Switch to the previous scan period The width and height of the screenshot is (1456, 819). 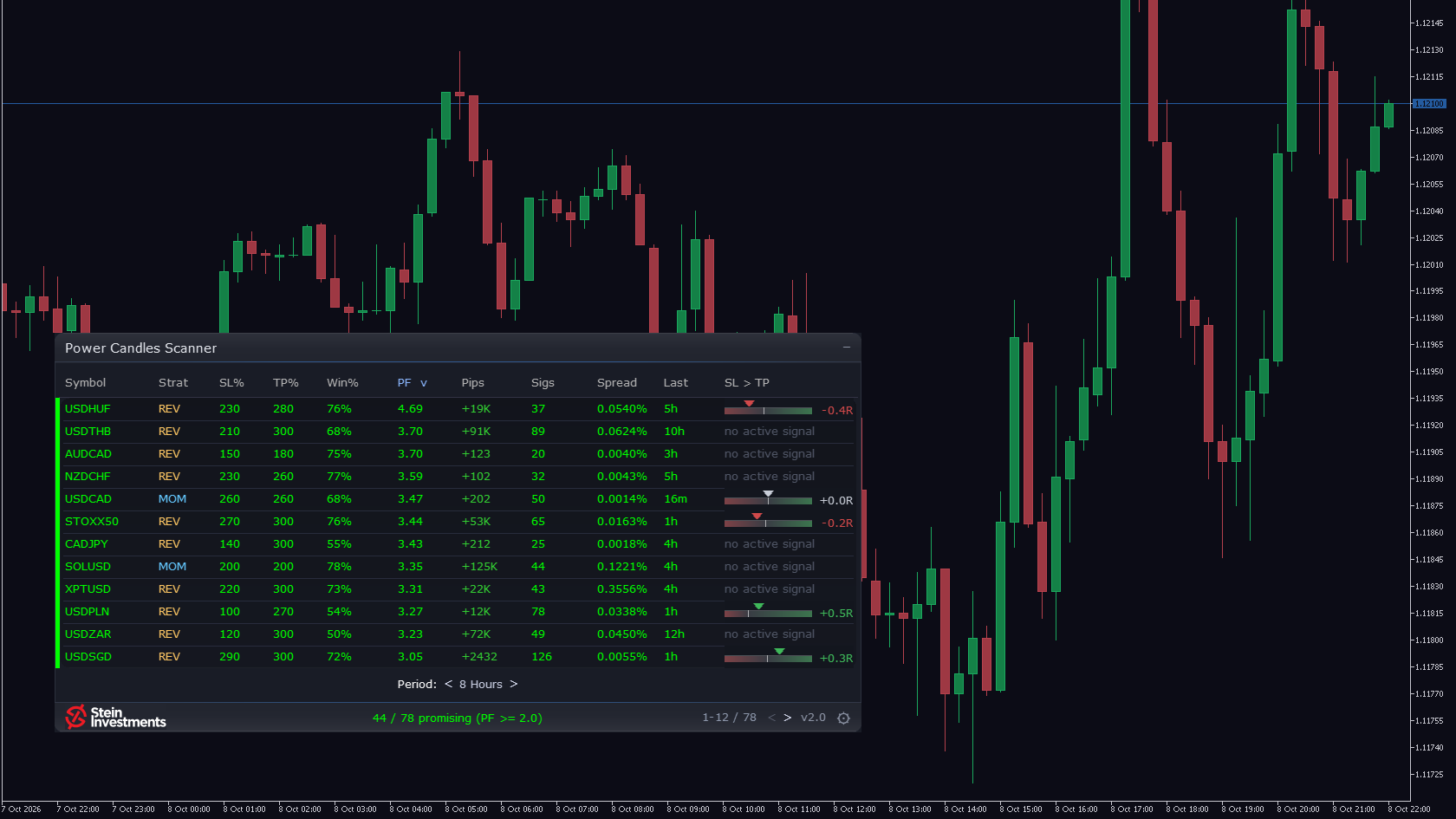click(448, 684)
